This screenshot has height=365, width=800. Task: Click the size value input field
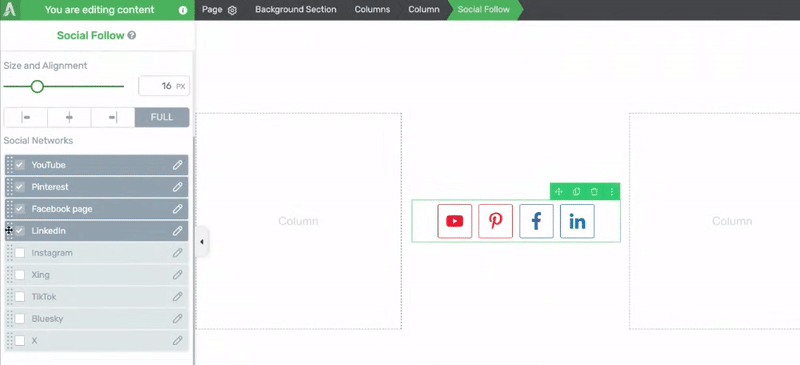coord(164,86)
